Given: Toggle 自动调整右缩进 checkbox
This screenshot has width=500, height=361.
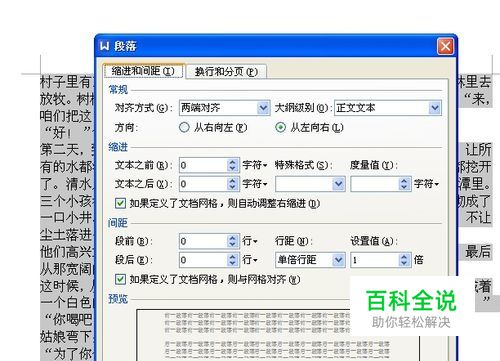Looking at the screenshot, I should pos(120,203).
